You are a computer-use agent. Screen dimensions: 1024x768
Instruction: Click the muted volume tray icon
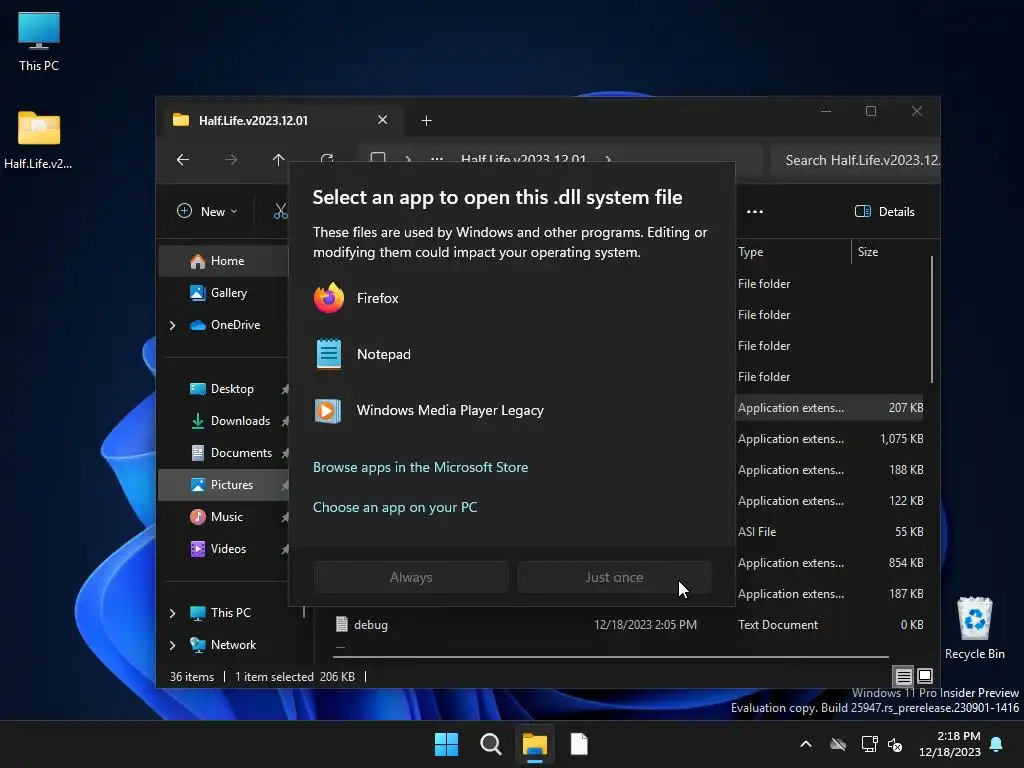[x=895, y=744]
